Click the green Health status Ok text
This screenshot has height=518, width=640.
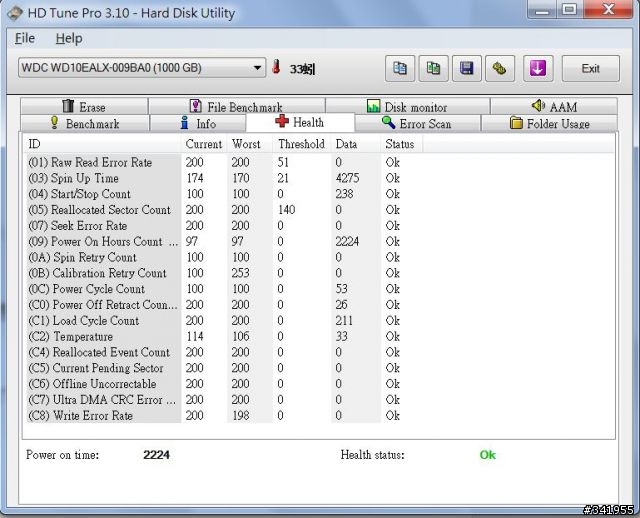coord(487,455)
